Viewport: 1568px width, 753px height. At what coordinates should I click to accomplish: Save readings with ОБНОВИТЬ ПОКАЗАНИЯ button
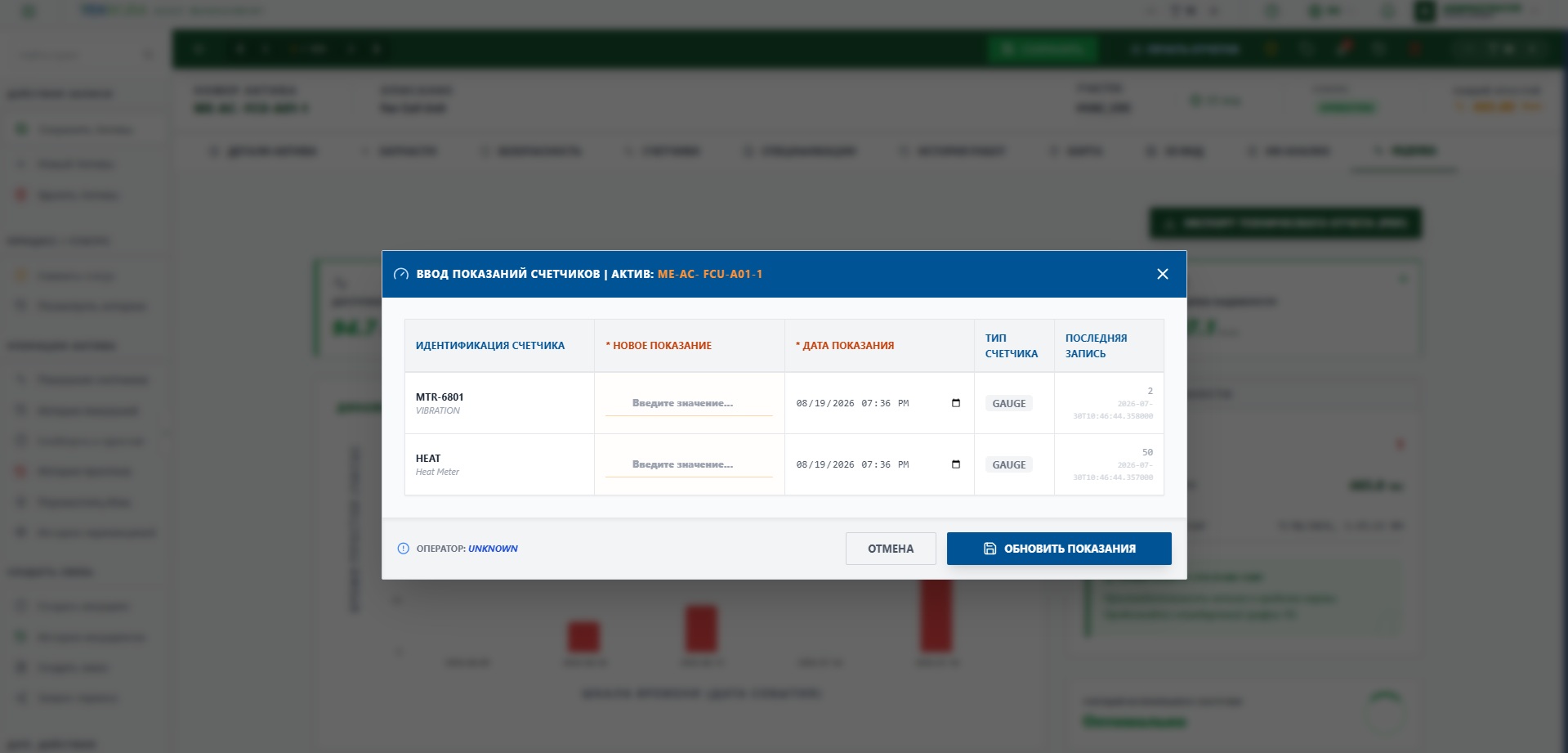1059,549
